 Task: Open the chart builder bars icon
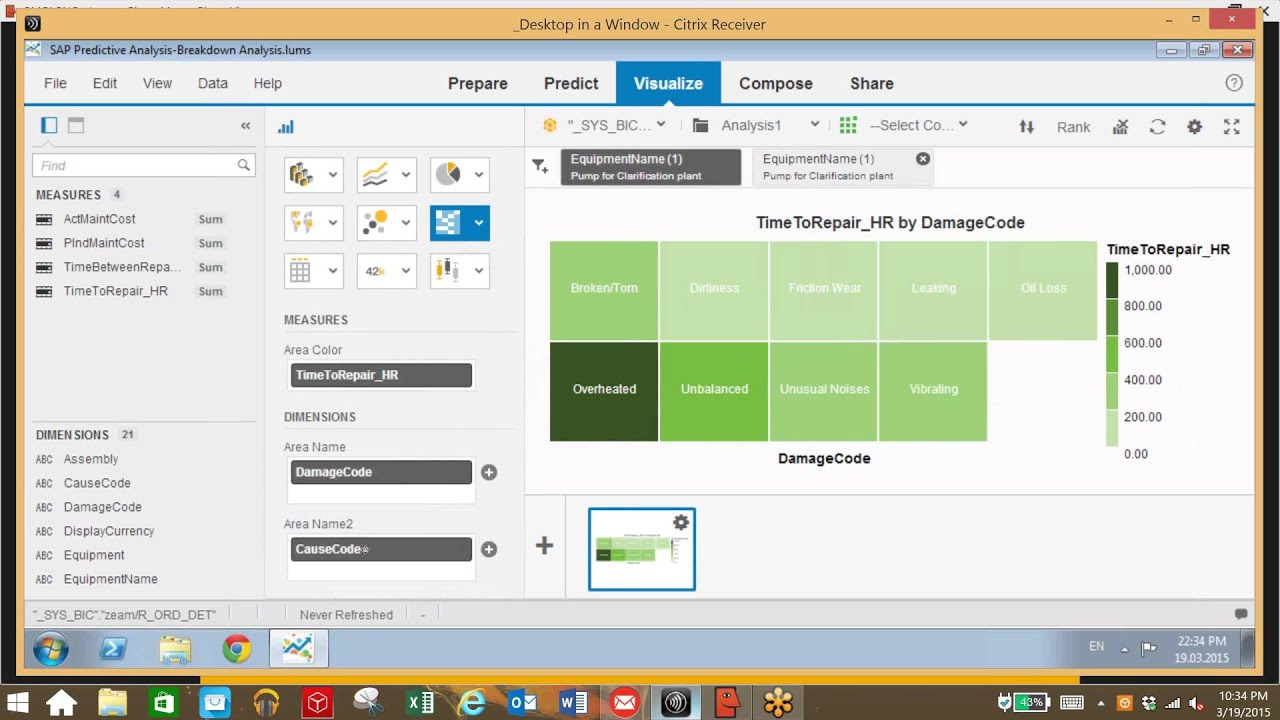286,127
